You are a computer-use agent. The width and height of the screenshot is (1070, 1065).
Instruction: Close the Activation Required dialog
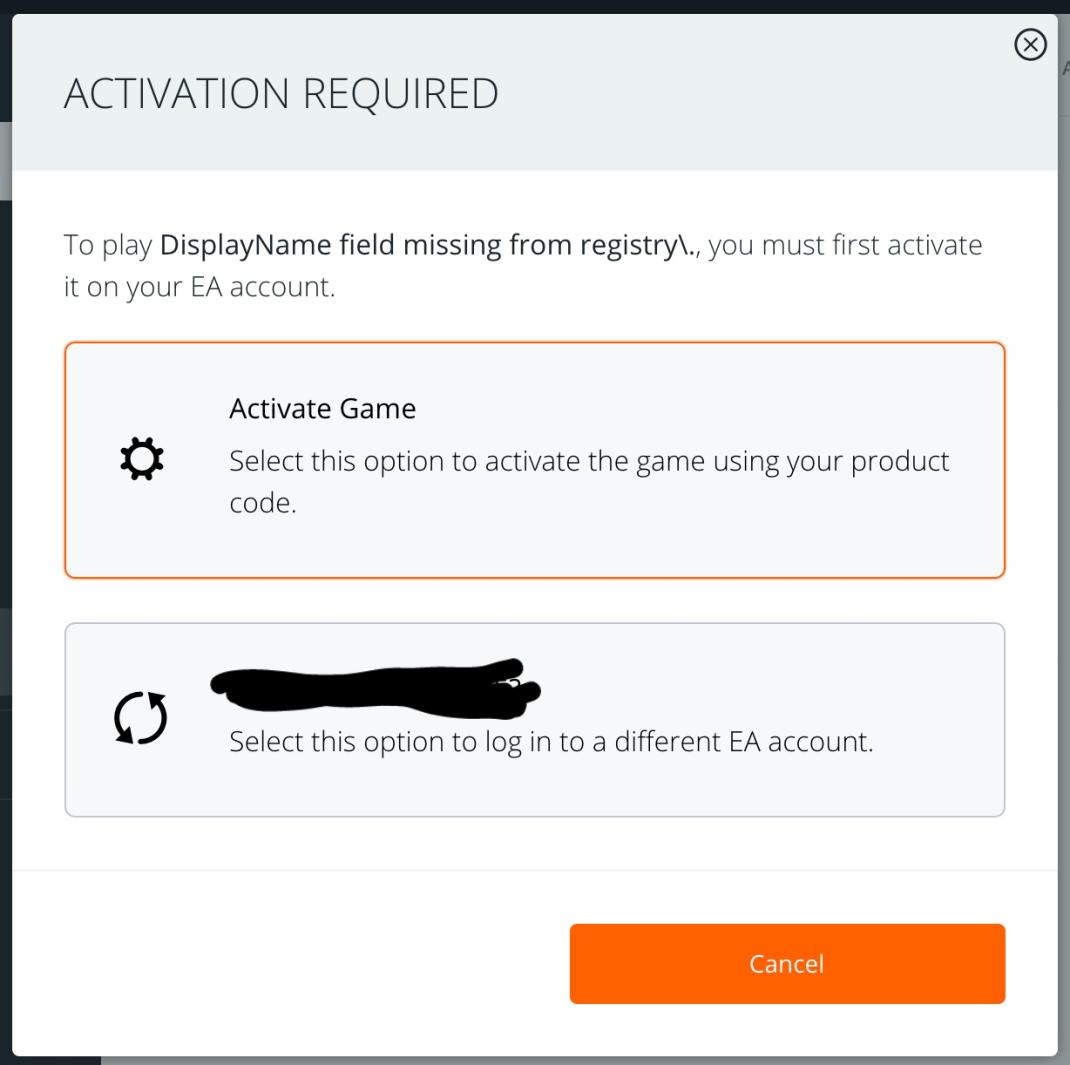coord(1030,45)
